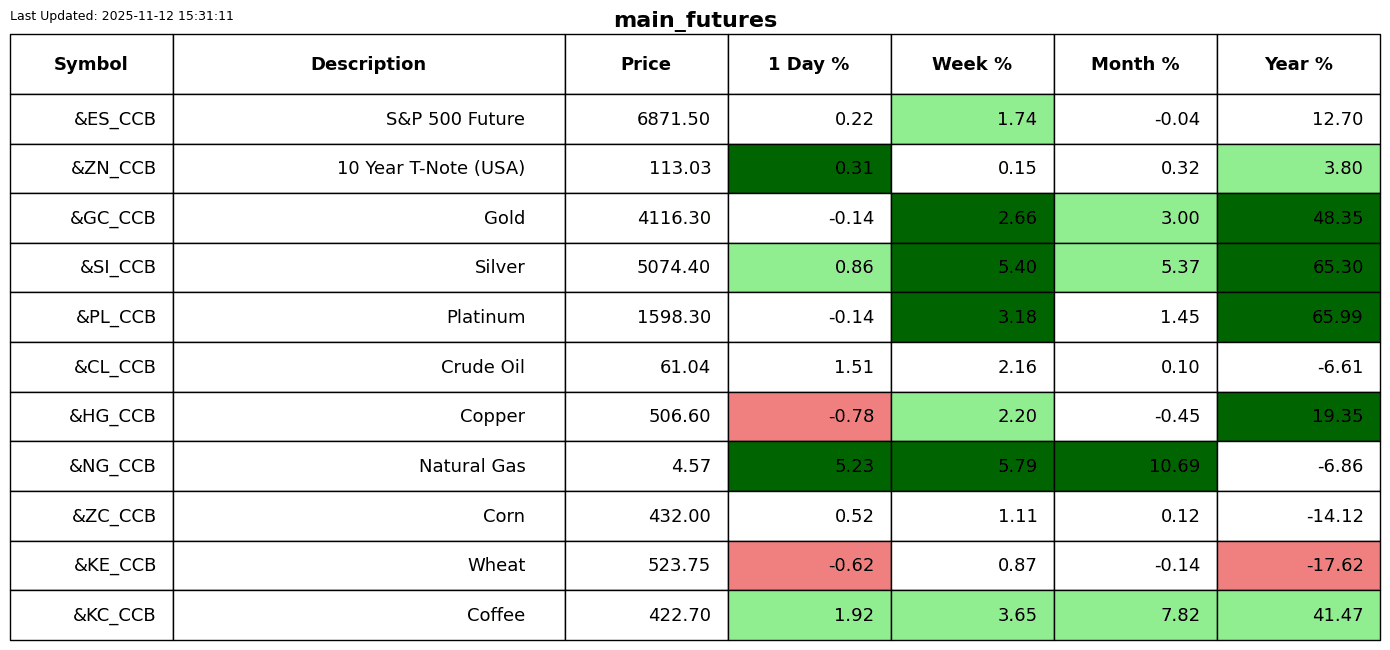Click Platinum's 3.18 week cell
1390x650 pixels.
pyautogui.click(x=972, y=317)
